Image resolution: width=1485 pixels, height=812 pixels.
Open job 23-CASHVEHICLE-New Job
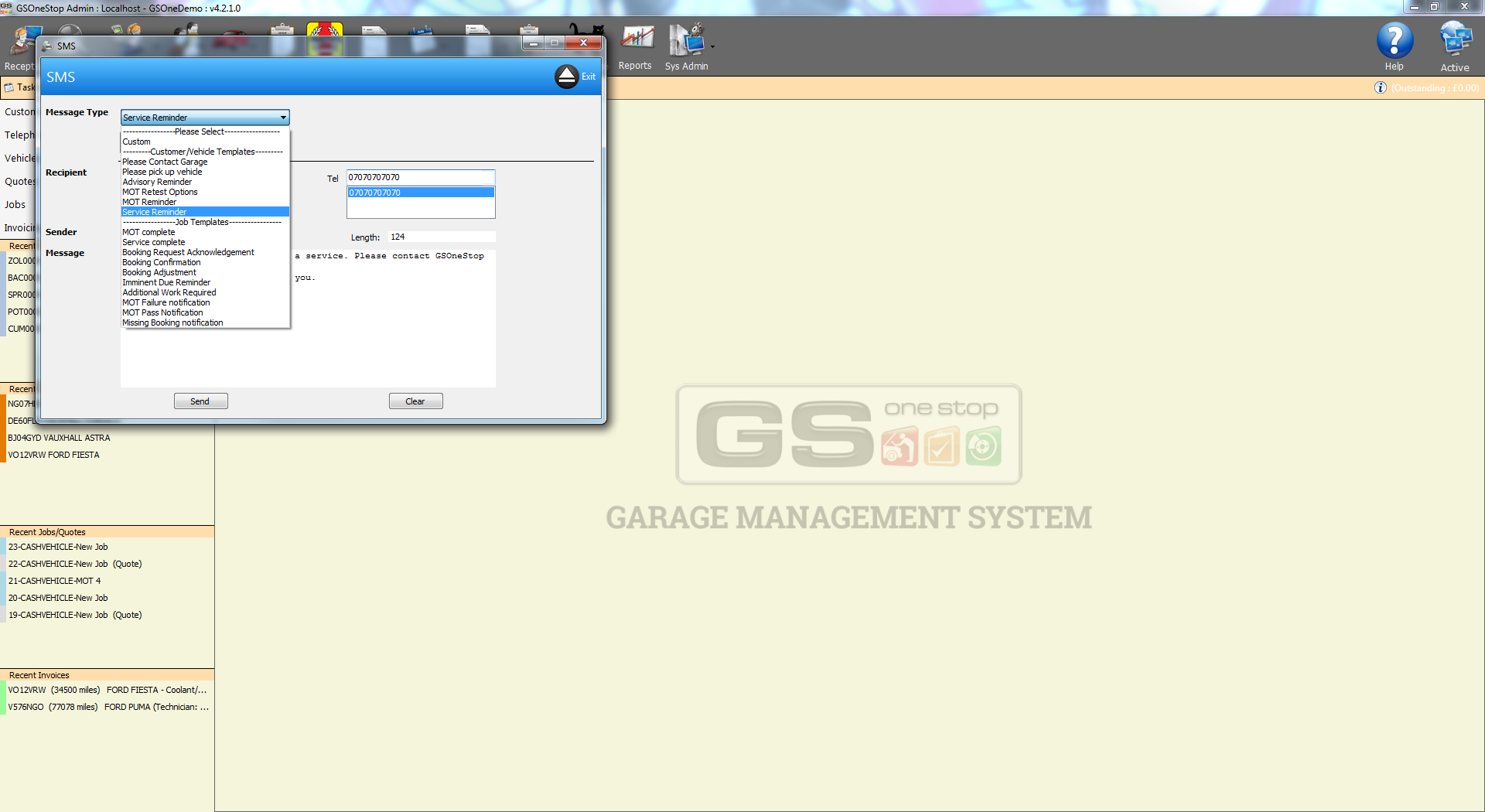click(x=58, y=547)
